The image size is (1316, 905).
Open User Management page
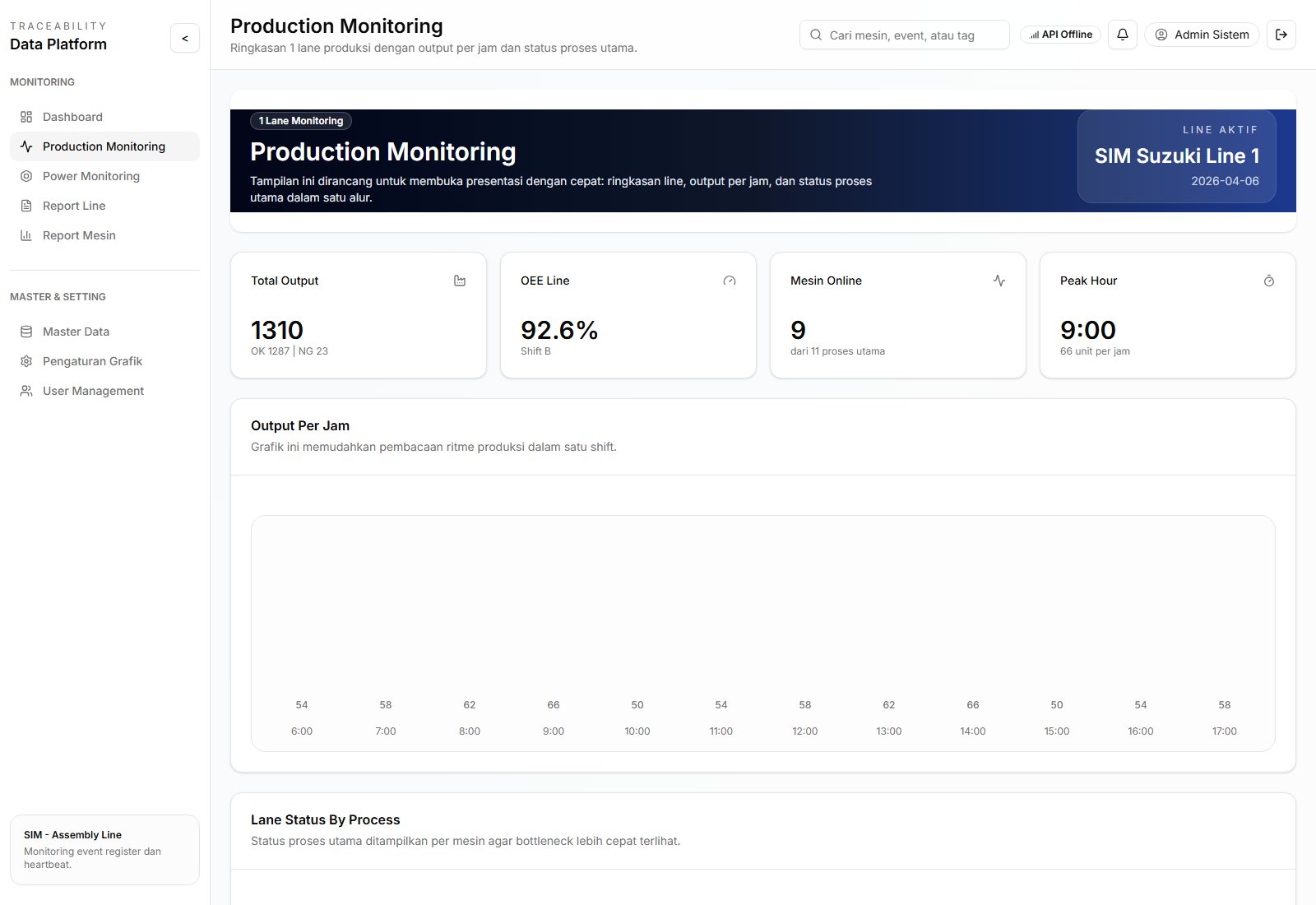(x=104, y=391)
